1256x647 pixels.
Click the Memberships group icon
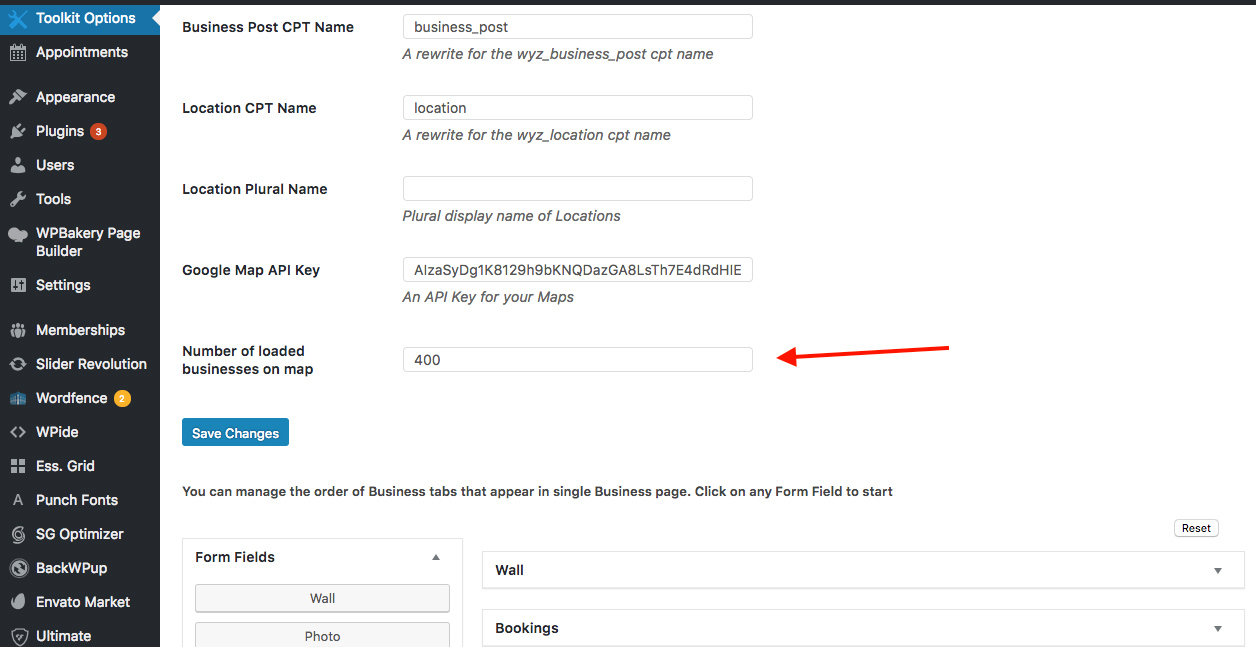[18, 330]
